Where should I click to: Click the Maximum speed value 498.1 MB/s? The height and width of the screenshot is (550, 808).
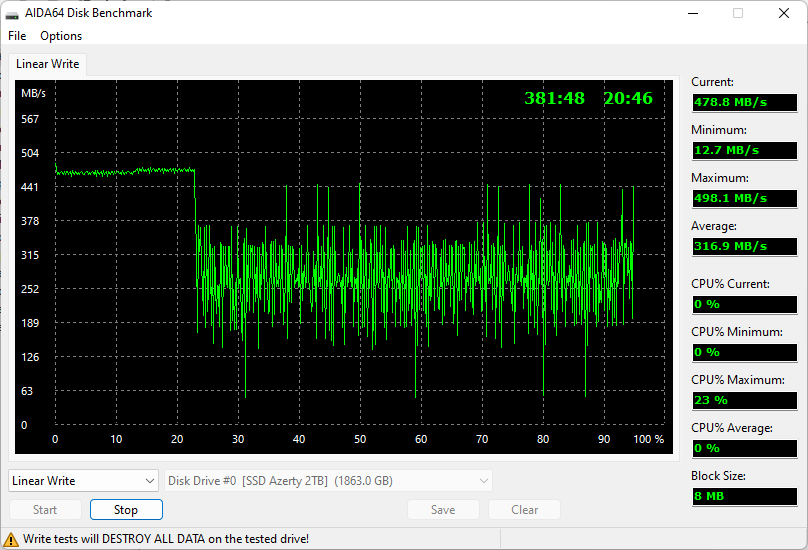tap(745, 198)
